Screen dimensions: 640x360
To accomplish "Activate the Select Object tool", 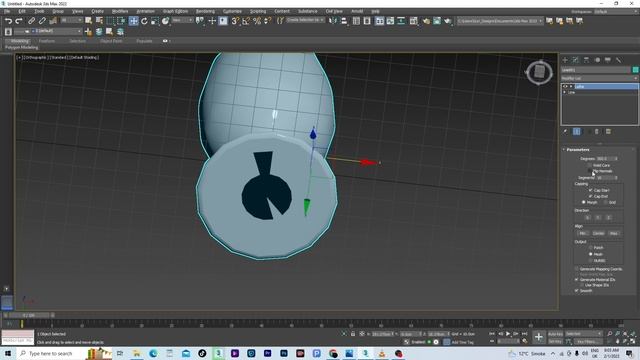I will pyautogui.click(x=89, y=21).
